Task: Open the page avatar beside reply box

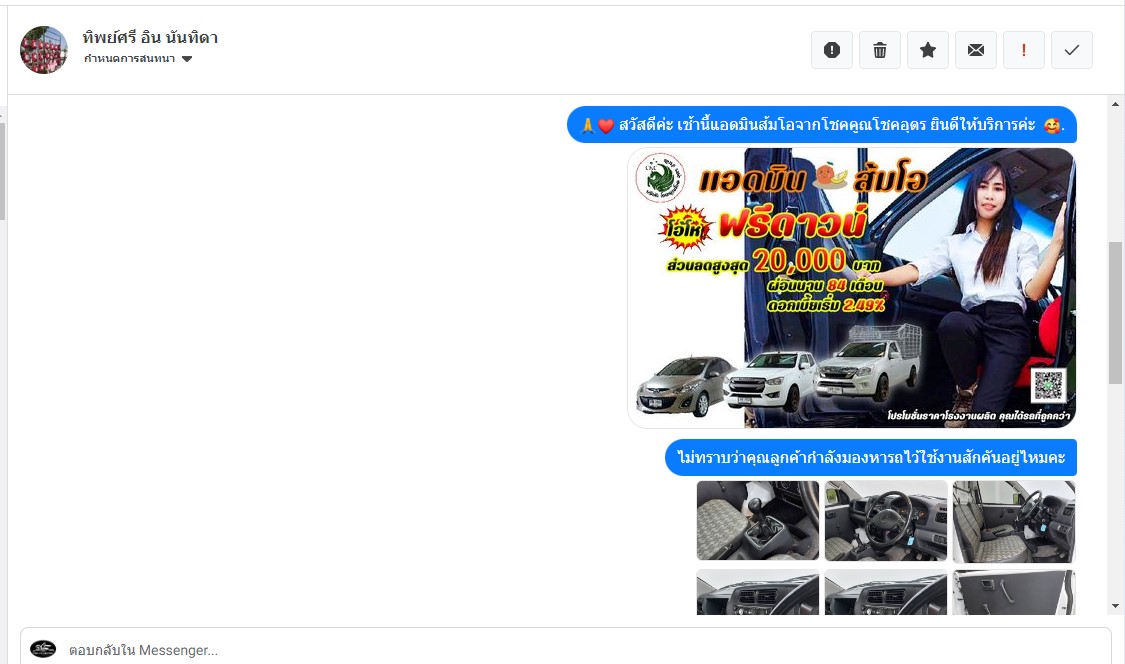Action: pos(43,649)
